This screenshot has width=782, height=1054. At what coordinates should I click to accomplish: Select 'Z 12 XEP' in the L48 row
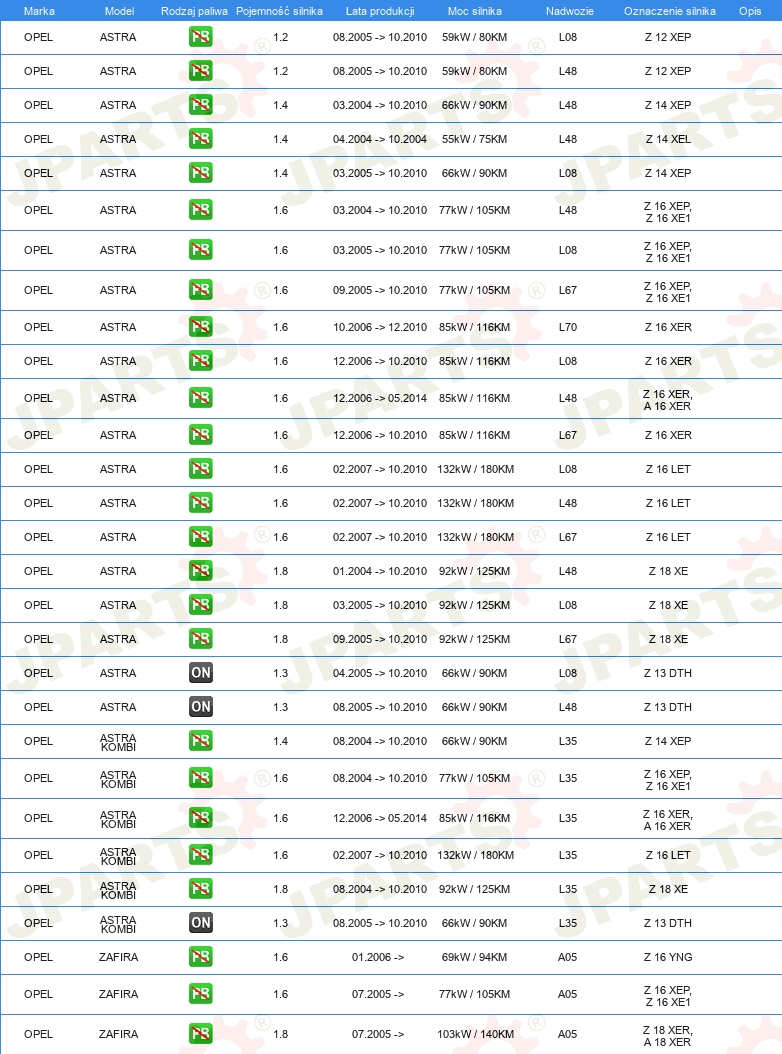[x=668, y=71]
